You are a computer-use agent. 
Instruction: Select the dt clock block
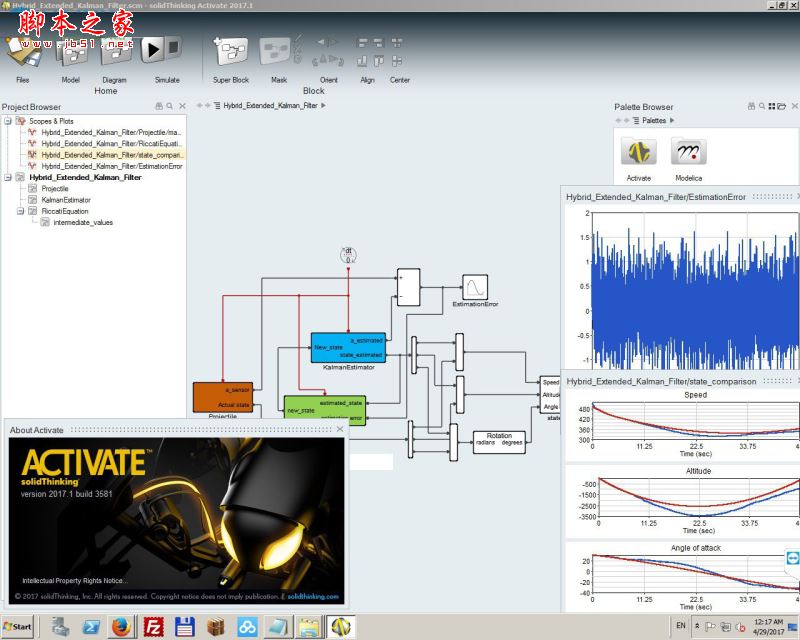point(348,255)
